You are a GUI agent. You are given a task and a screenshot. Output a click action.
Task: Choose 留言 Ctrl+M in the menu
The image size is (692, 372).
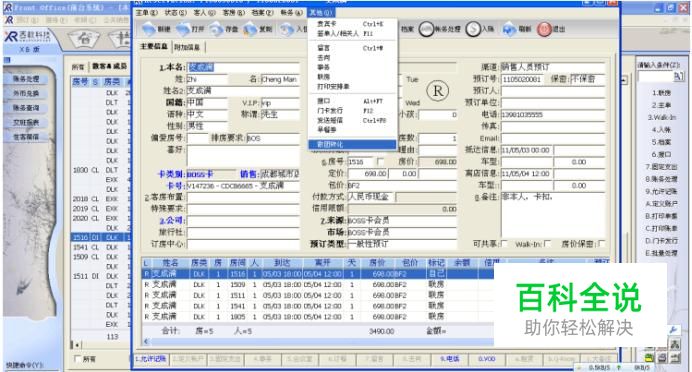point(352,48)
